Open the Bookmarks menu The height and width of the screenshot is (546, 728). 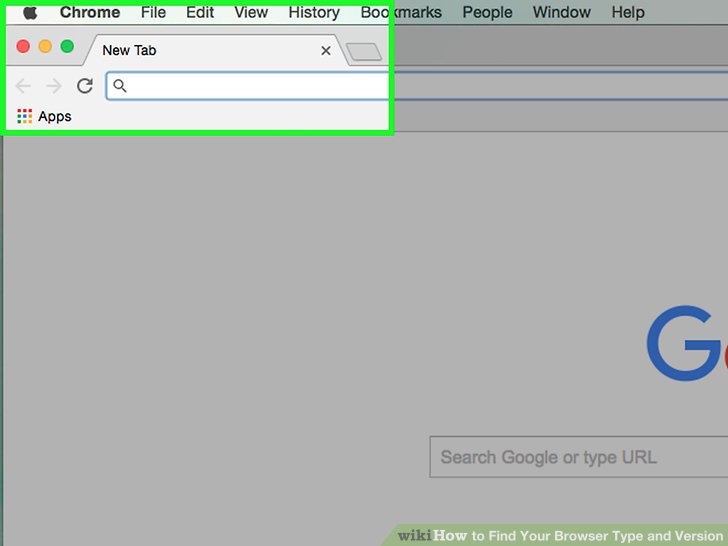401,12
